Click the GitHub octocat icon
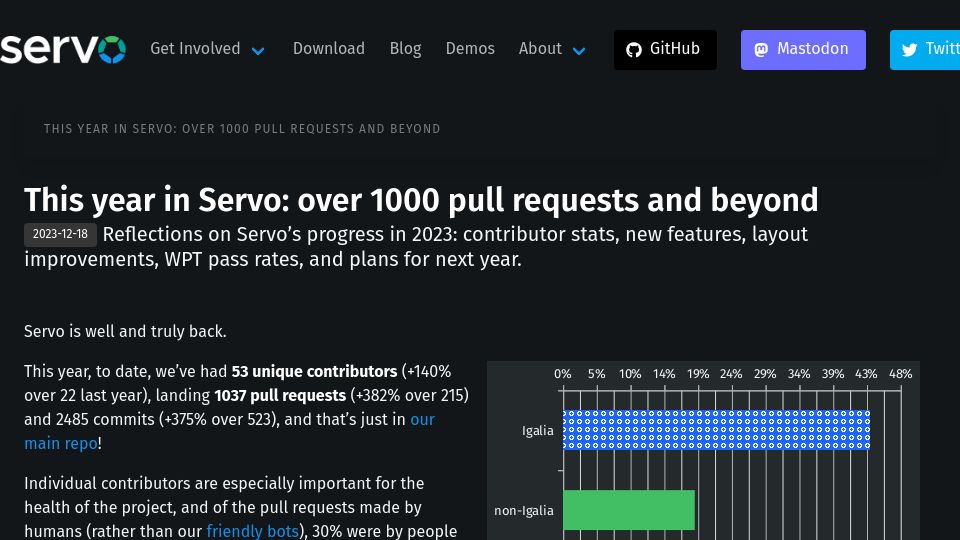 point(634,50)
